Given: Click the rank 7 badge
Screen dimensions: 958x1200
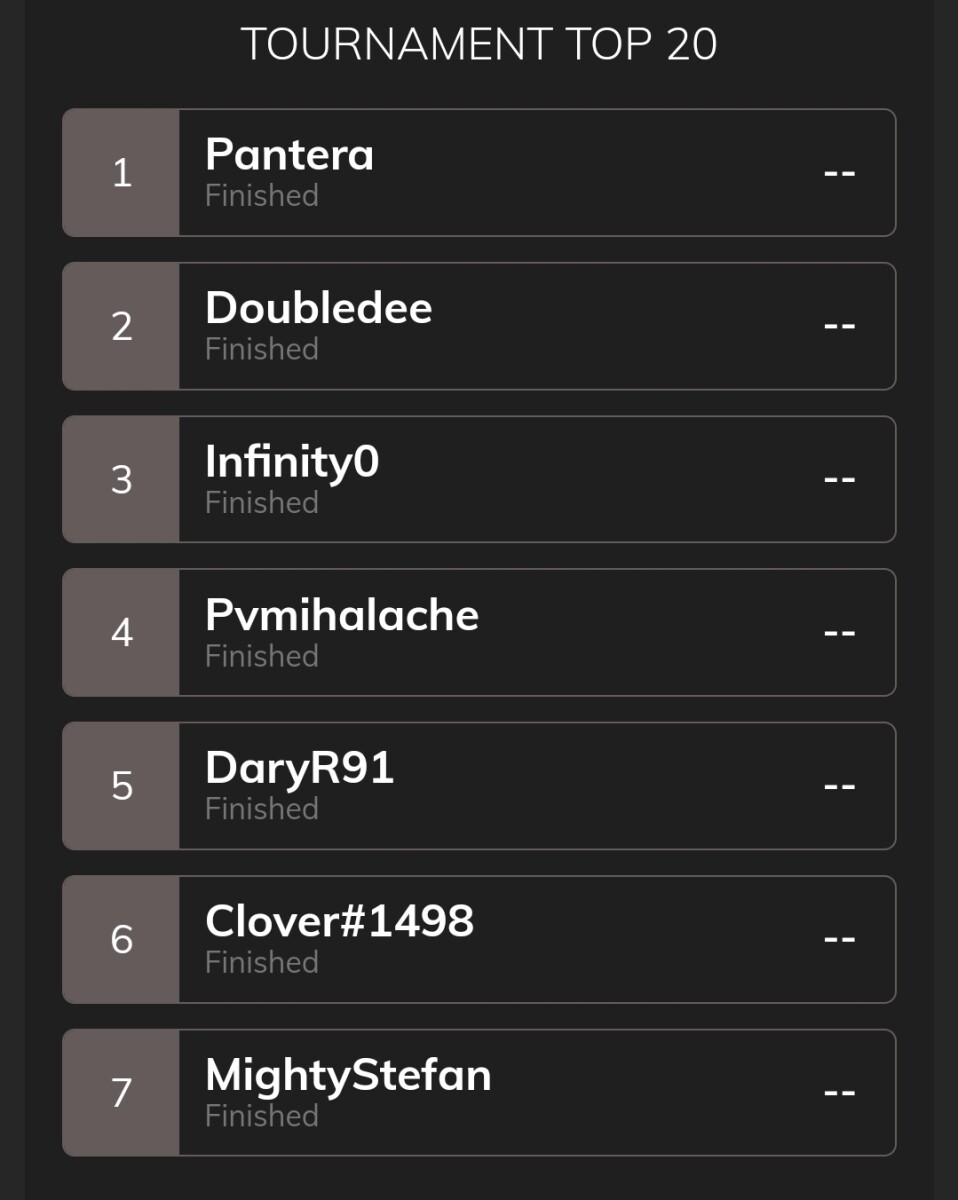Looking at the screenshot, I should [121, 1092].
